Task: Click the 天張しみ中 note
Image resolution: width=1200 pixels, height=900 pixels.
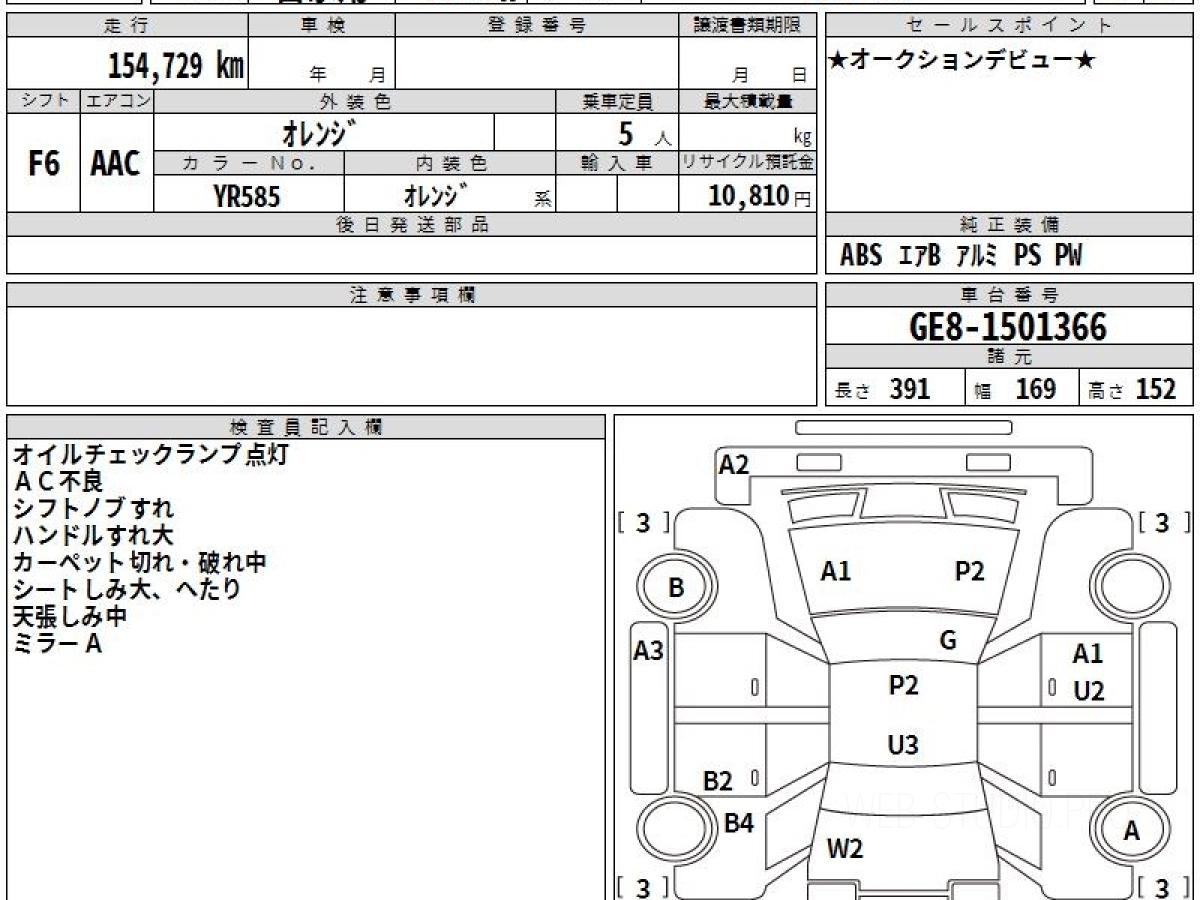Action: pos(70,617)
